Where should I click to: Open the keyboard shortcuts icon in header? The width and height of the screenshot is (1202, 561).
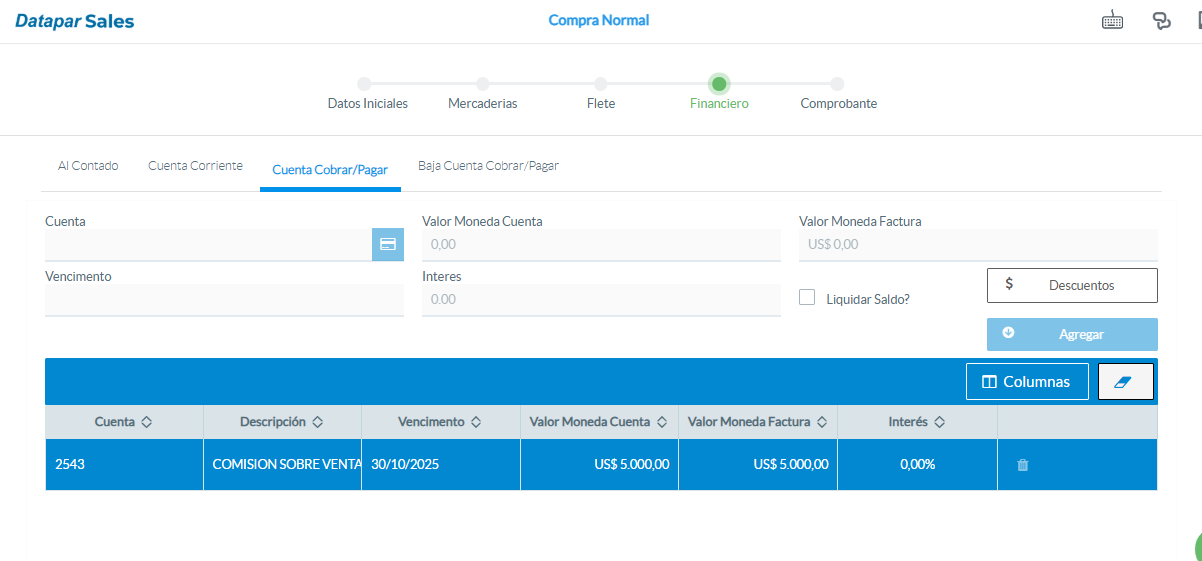(x=1112, y=21)
